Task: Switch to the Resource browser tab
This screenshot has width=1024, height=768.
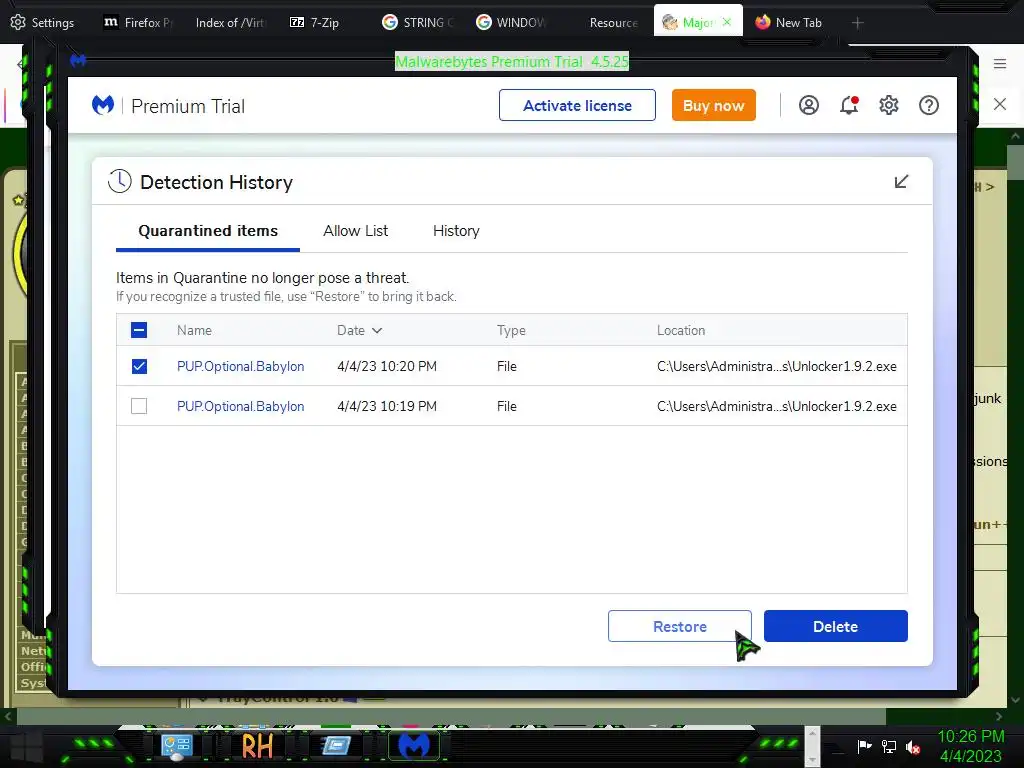Action: 613,22
